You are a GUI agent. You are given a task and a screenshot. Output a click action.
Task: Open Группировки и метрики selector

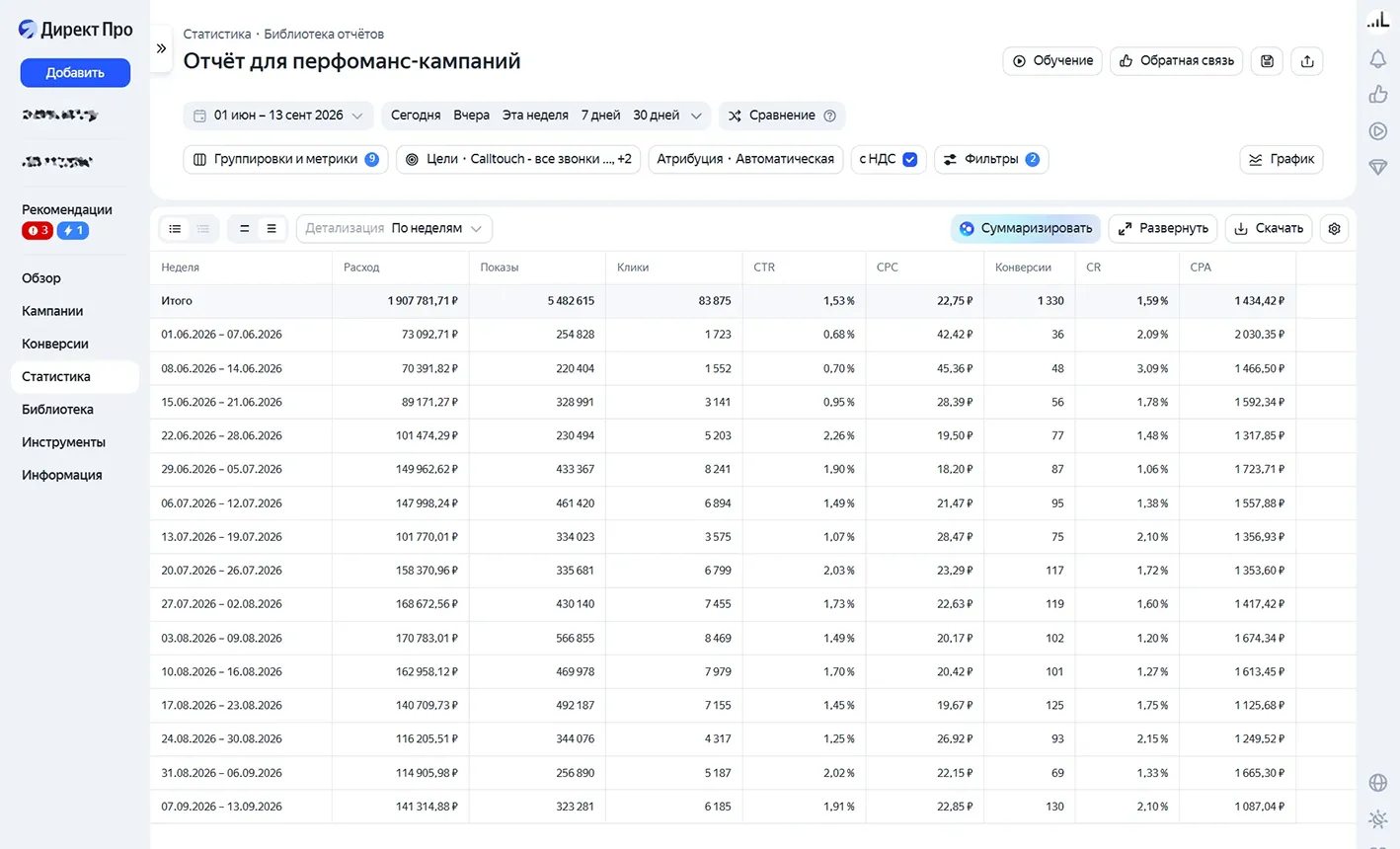pos(285,159)
